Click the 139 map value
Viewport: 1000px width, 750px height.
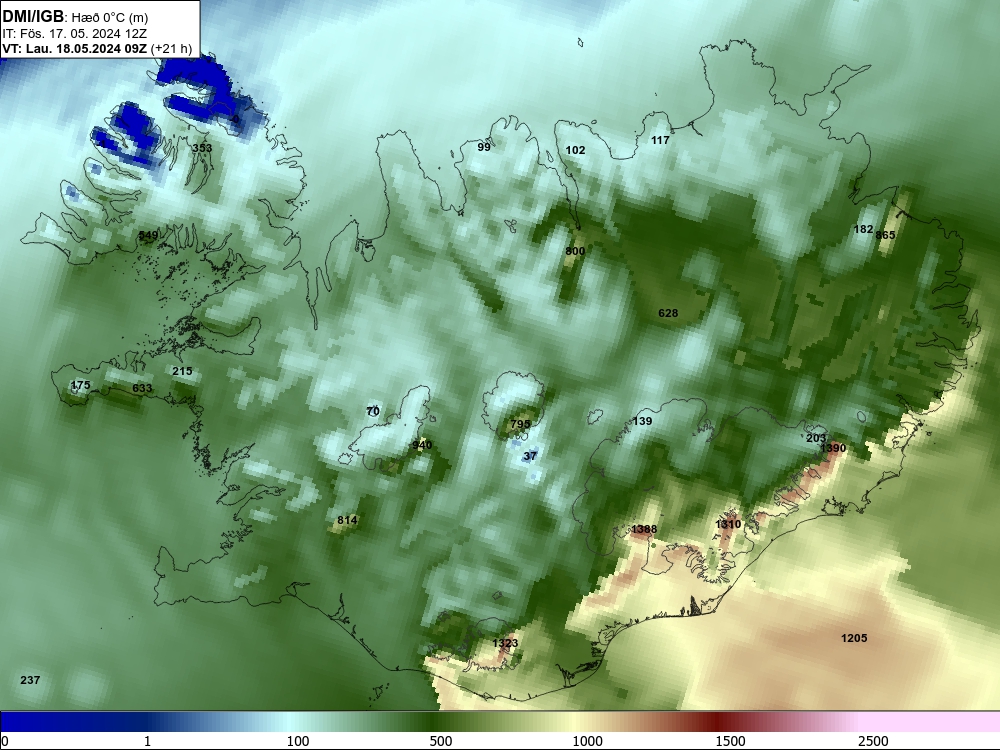pos(642,422)
